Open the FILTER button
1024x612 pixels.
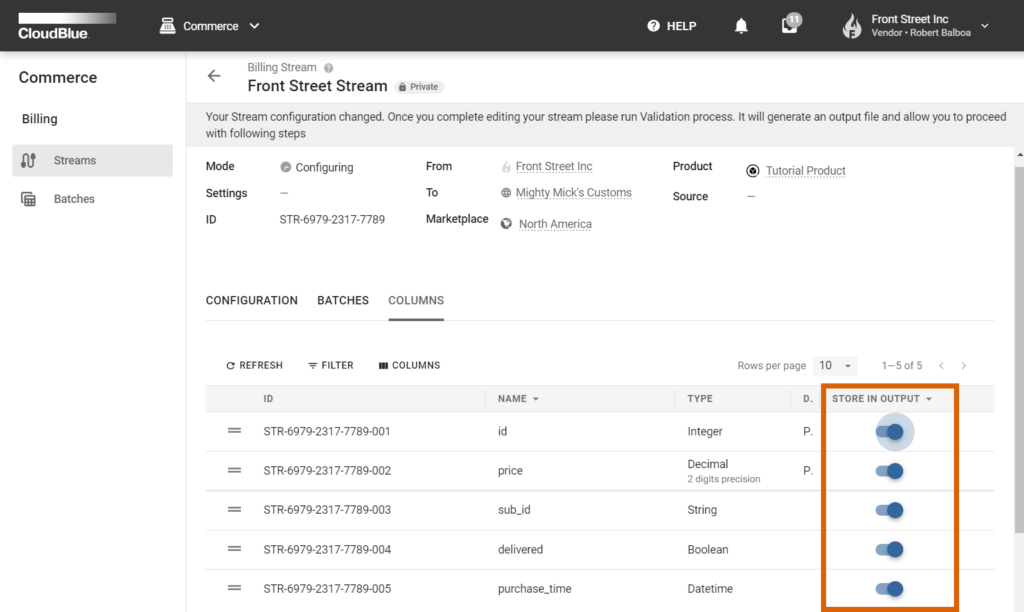click(x=330, y=365)
